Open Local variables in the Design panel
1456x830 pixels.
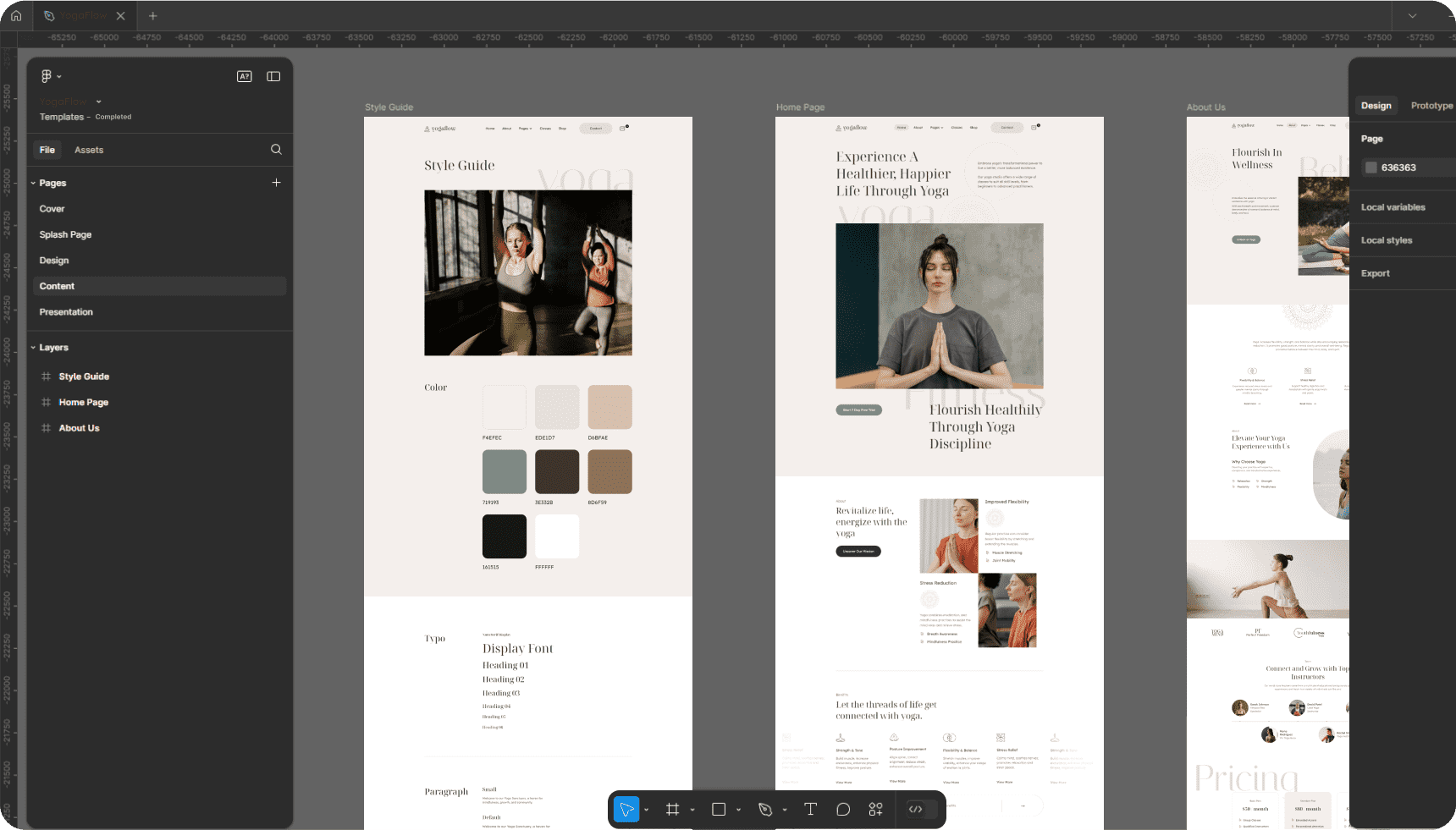click(1393, 206)
